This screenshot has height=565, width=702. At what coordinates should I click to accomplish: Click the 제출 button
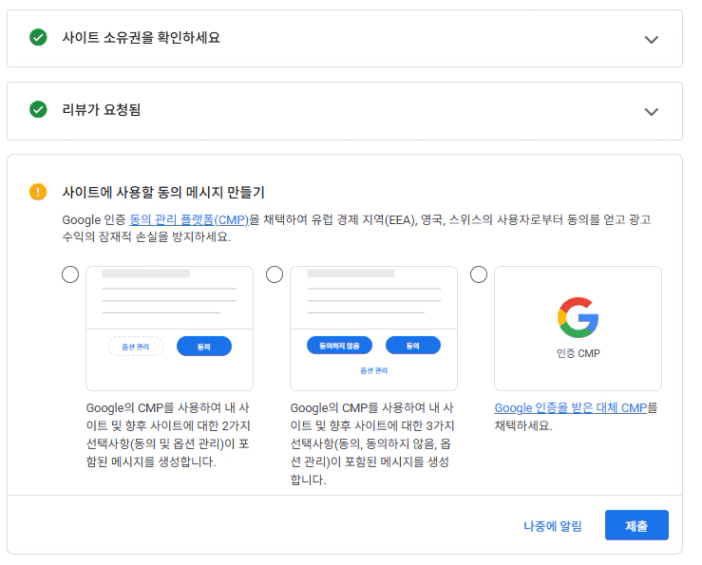pos(636,525)
